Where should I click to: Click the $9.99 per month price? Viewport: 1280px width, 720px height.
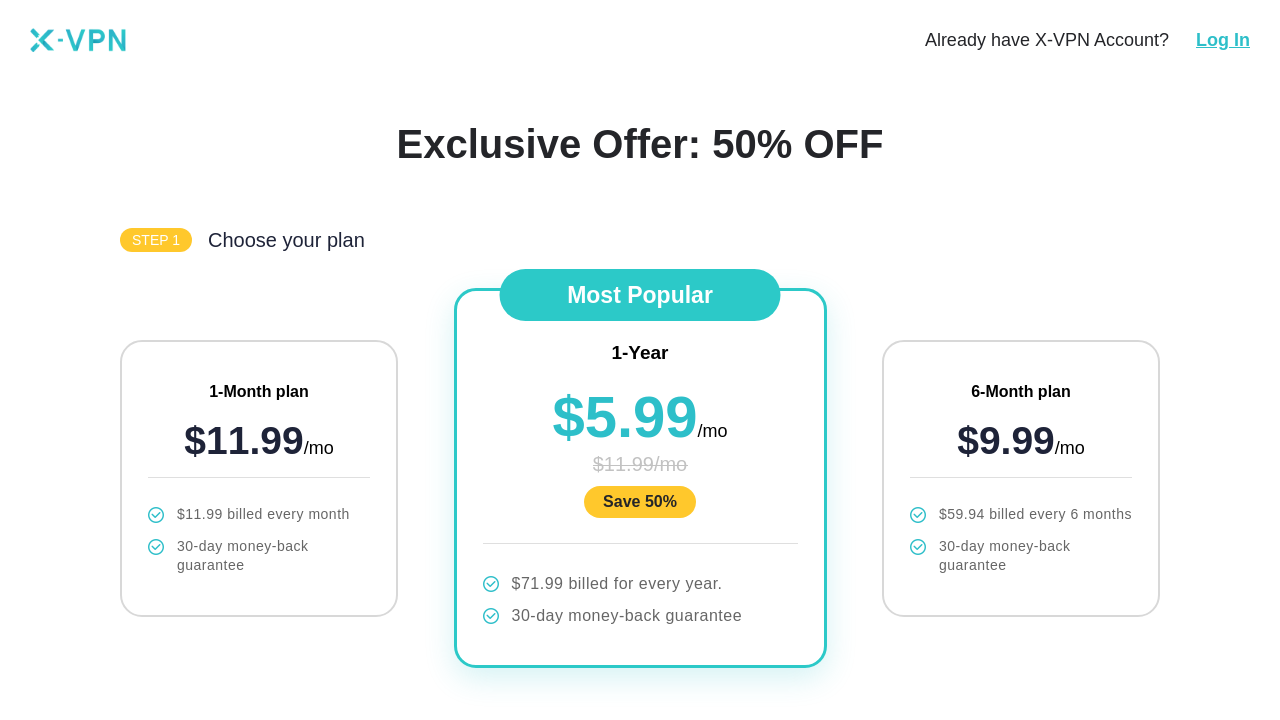coord(1007,441)
